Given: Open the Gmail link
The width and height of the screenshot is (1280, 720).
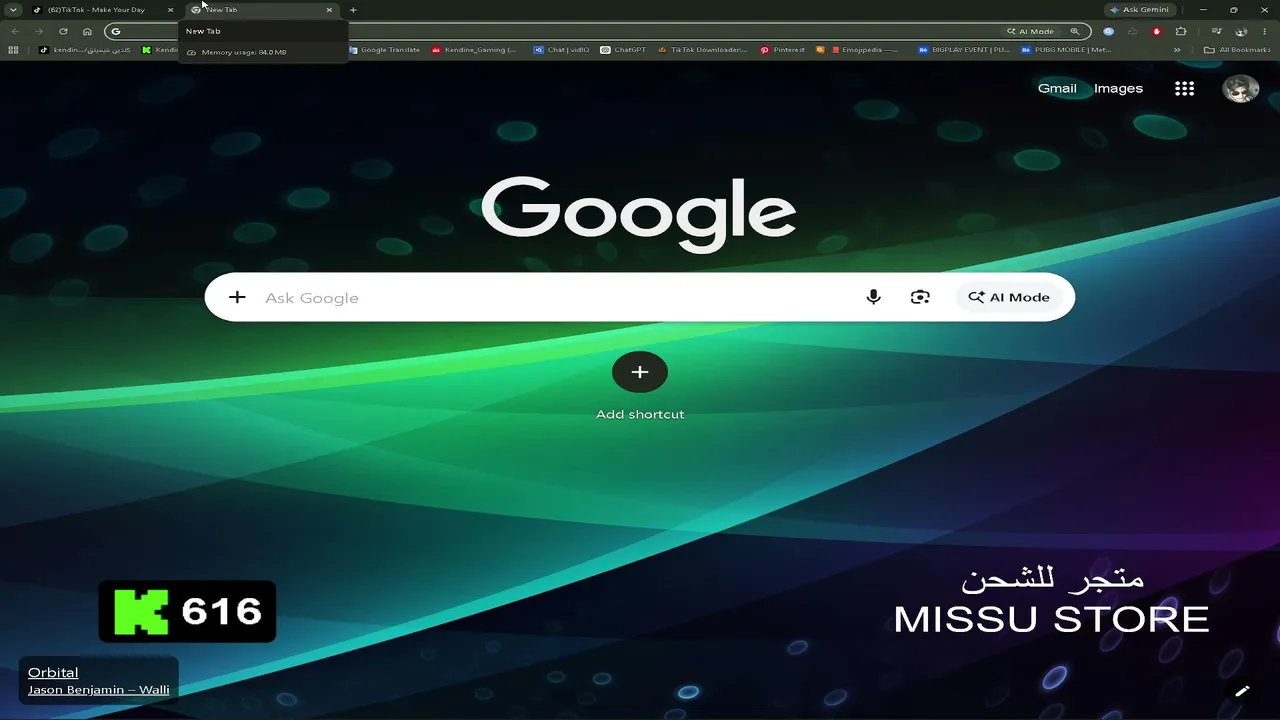Looking at the screenshot, I should click(1057, 88).
